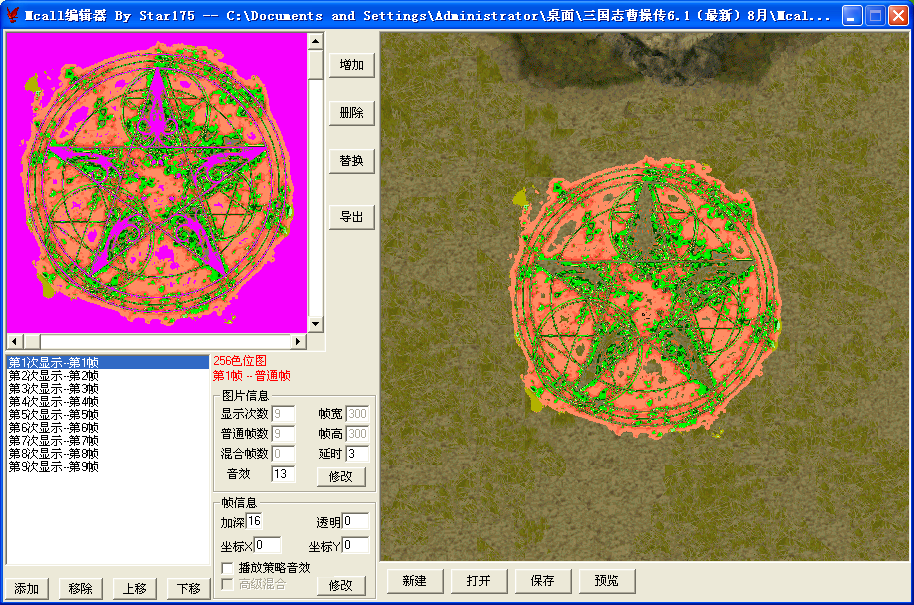Image resolution: width=914 pixels, height=605 pixels.
Task: Select list row 第6次显示--第6帧
Action: 107,427
